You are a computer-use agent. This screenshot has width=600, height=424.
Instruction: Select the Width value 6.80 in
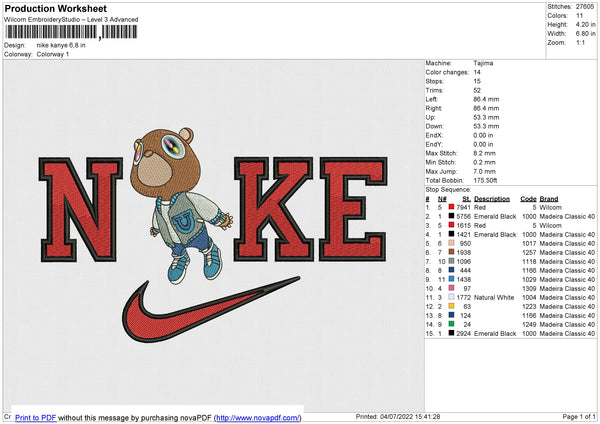click(x=585, y=34)
